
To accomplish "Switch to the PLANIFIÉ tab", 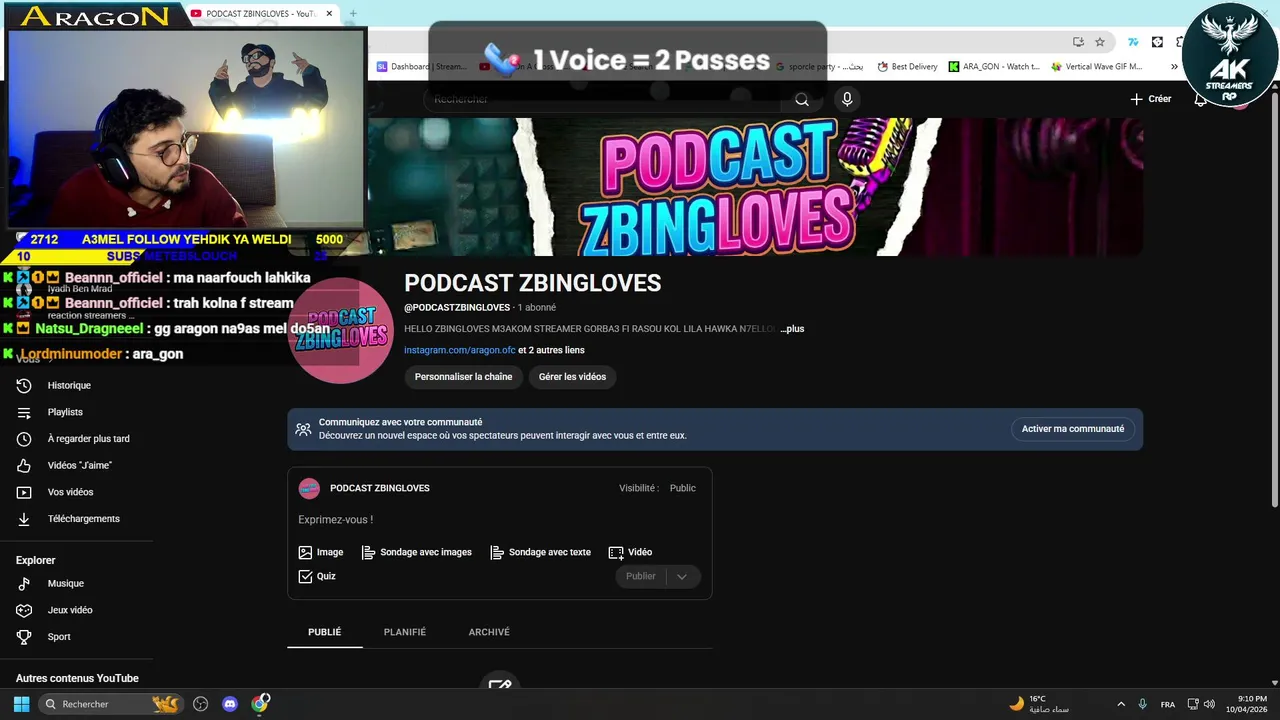I will pyautogui.click(x=405, y=632).
